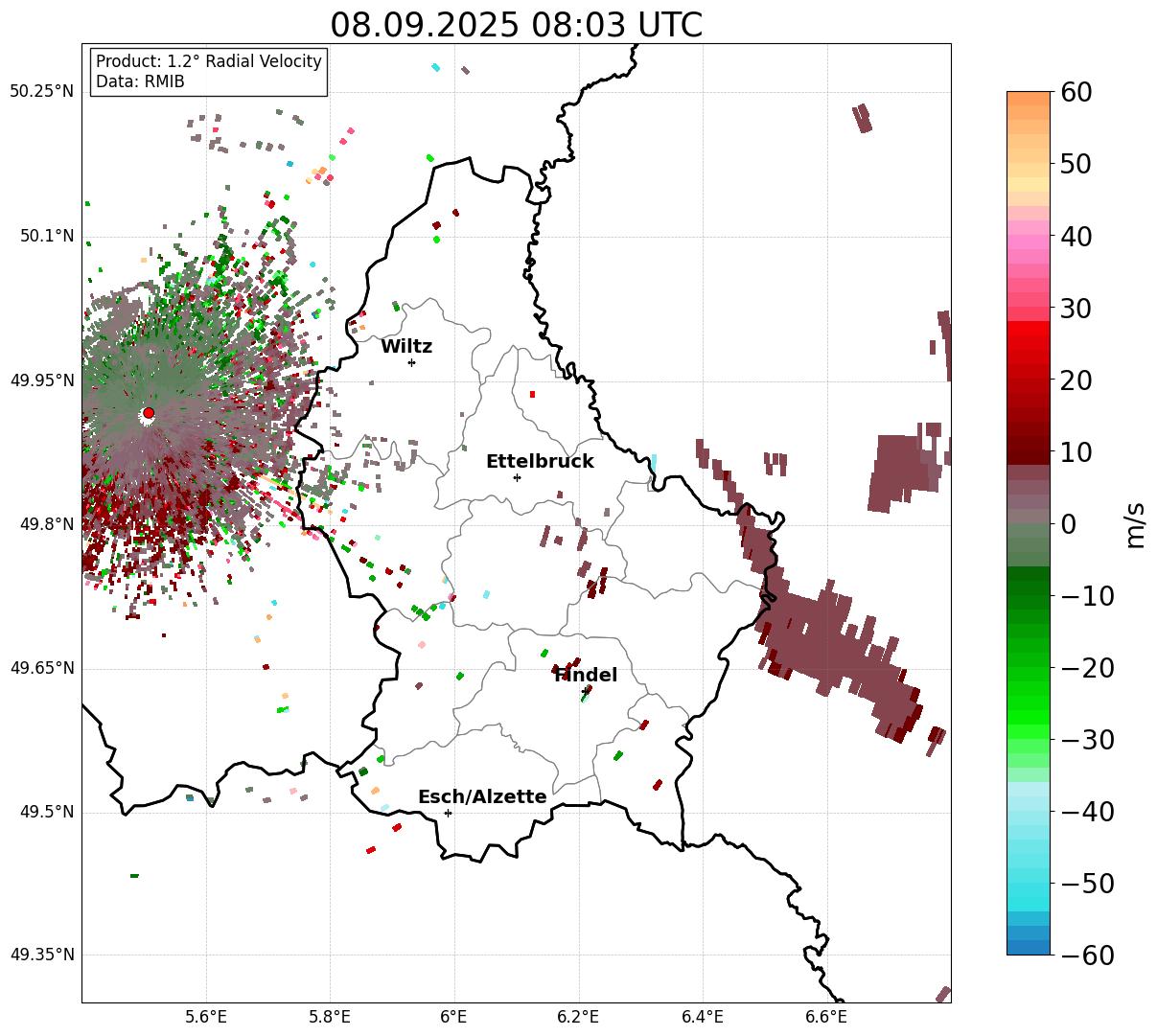Click the Data: RMIB legend text
1157x1036 pixels.
(140, 82)
